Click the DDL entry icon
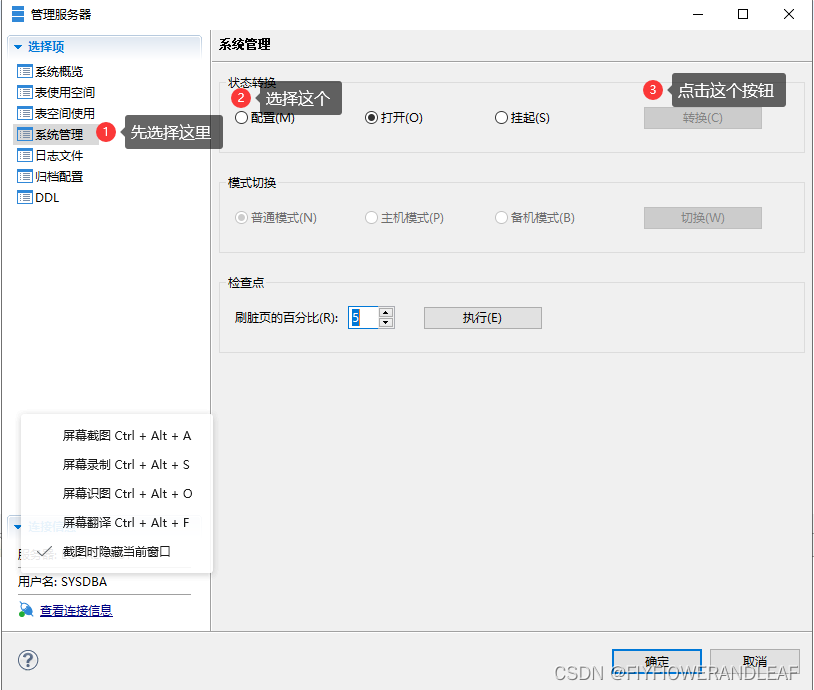This screenshot has height=690, width=814. click(x=24, y=197)
